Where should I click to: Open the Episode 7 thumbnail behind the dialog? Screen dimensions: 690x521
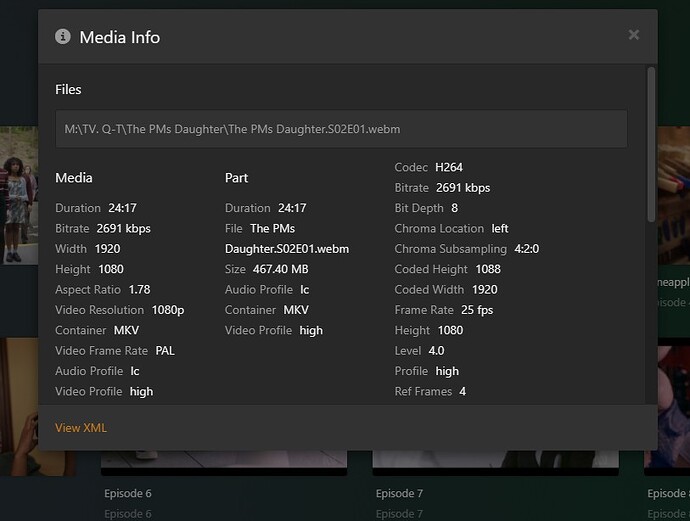[495, 463]
